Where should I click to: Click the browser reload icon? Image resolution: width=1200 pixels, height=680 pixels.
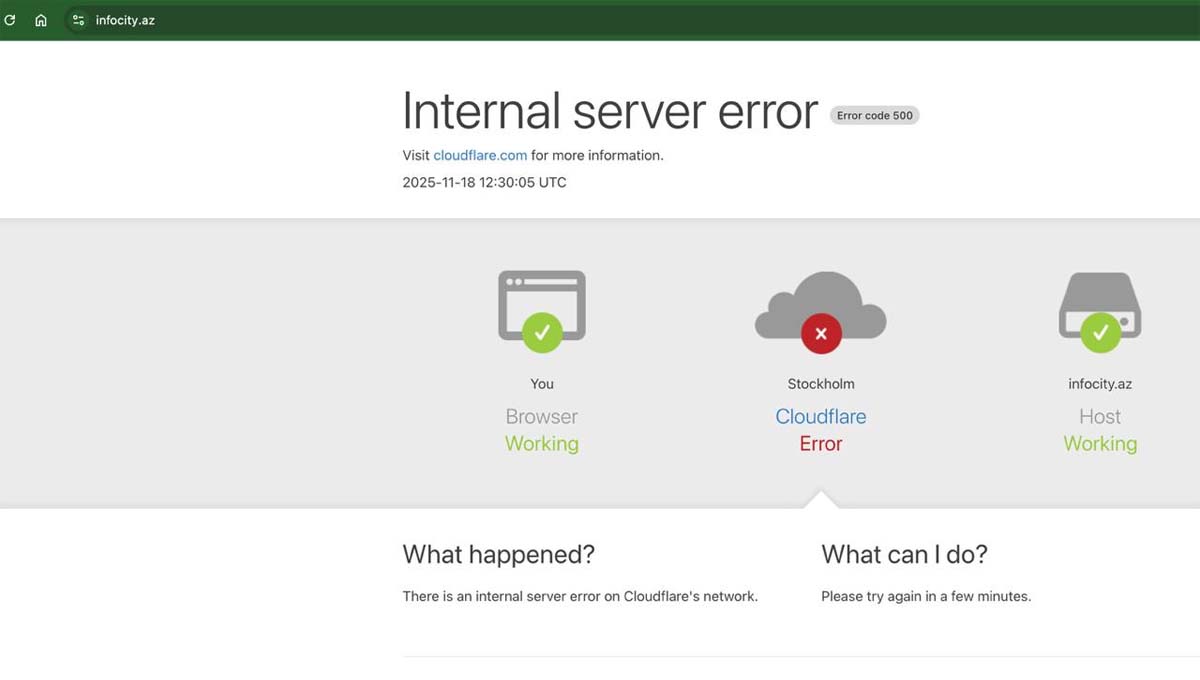coord(10,20)
